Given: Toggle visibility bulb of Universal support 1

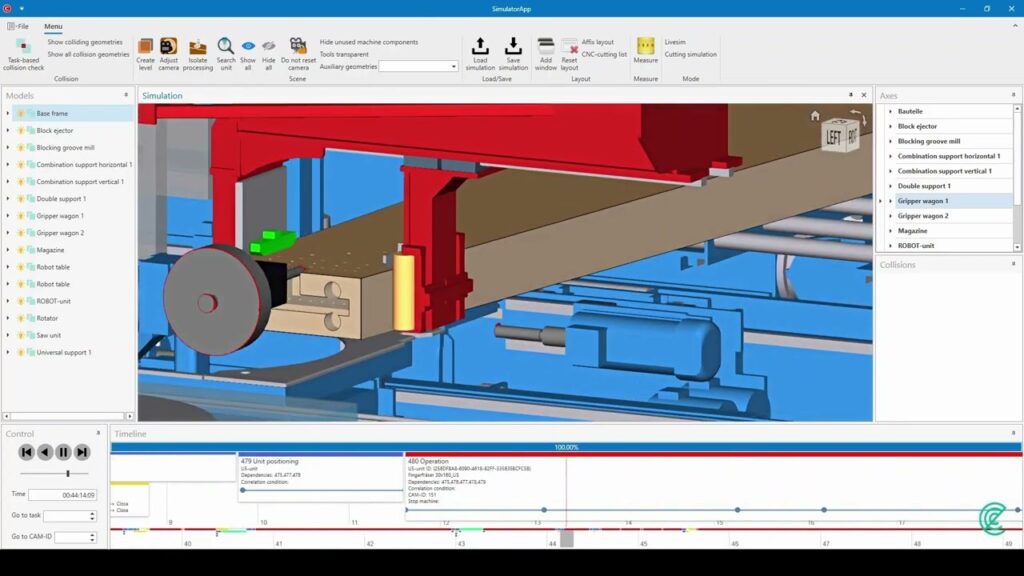Looking at the screenshot, I should click(21, 352).
